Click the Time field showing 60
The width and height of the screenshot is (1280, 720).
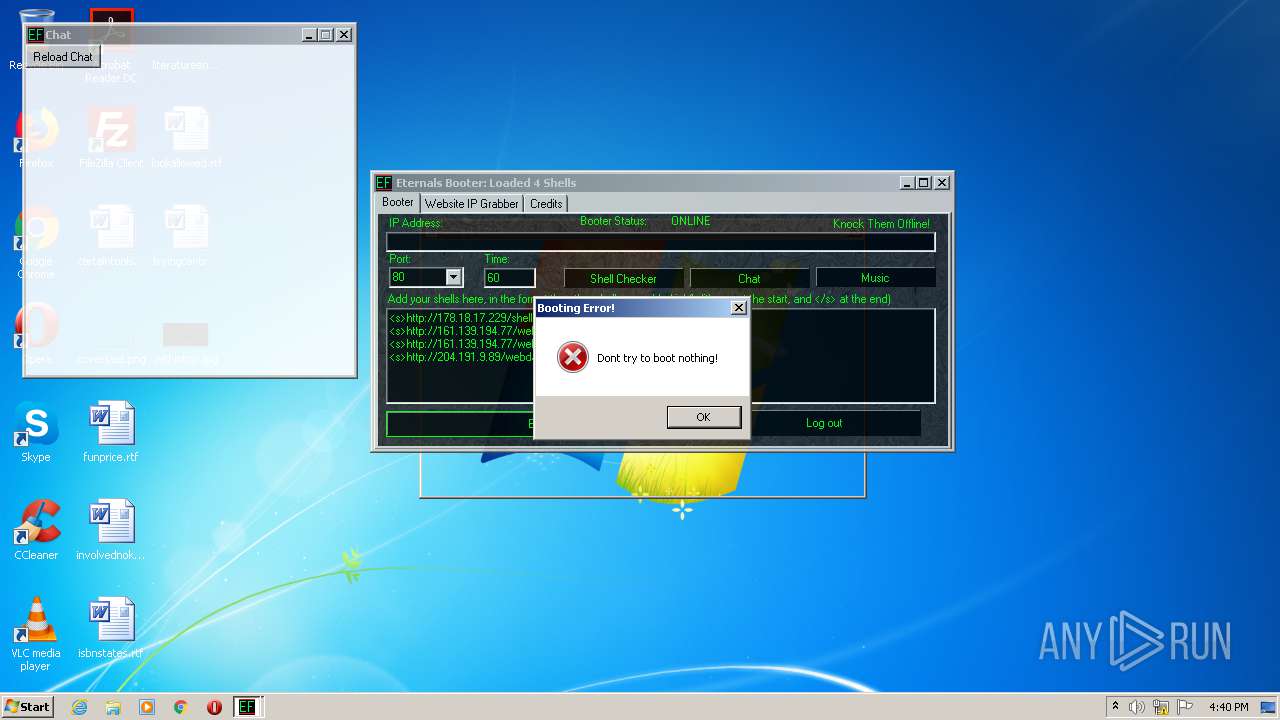(510, 277)
